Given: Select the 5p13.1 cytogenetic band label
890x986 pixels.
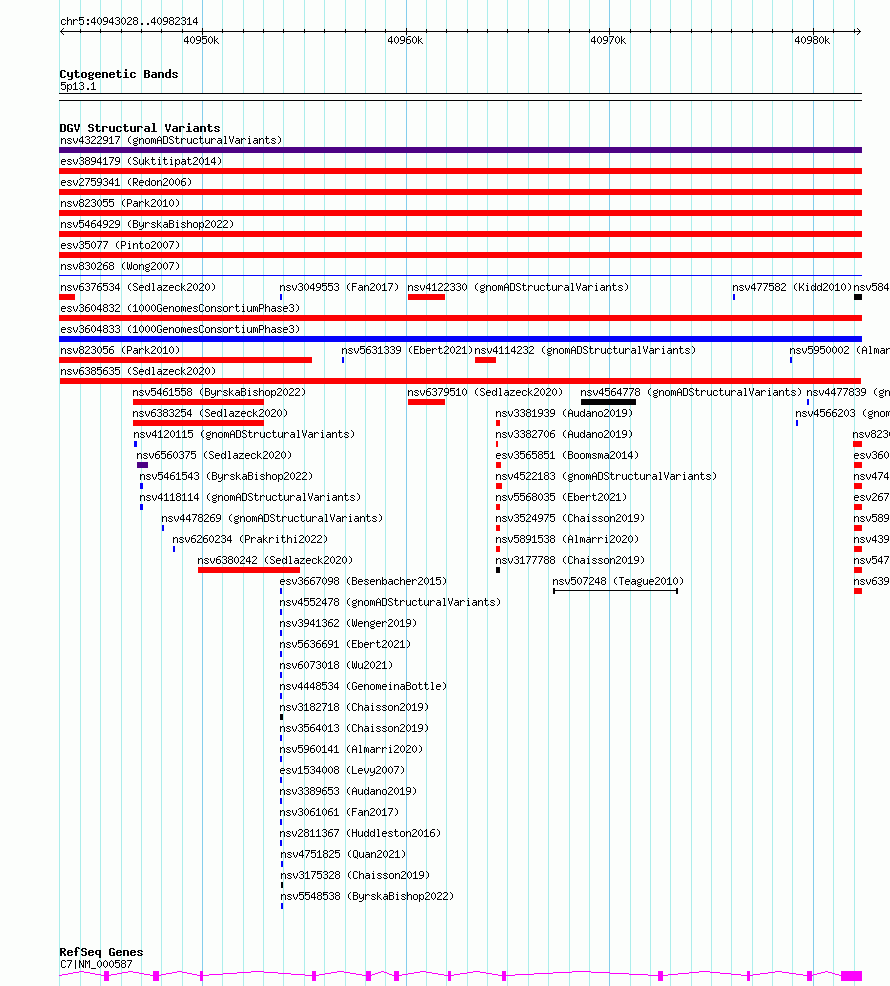Looking at the screenshot, I should (x=78, y=87).
